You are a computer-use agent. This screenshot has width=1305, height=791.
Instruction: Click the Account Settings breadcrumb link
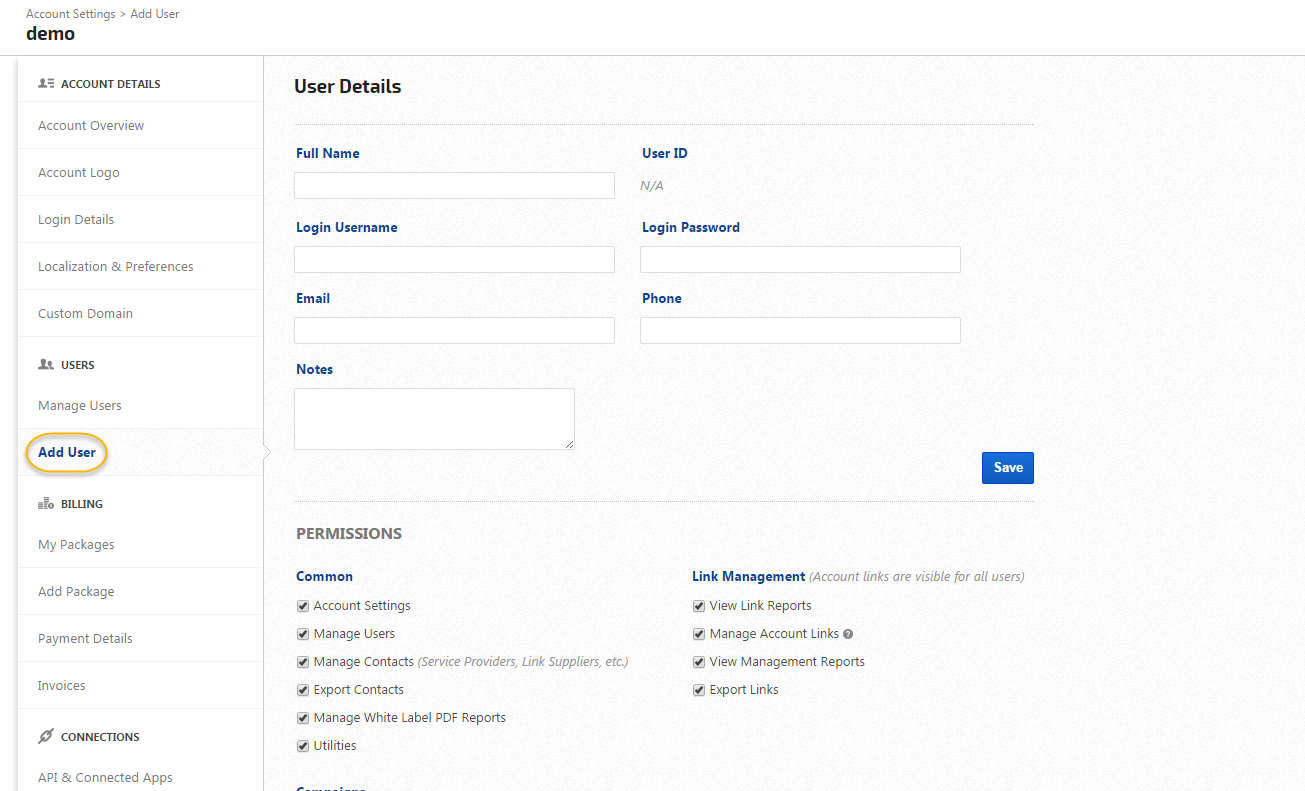pos(71,14)
